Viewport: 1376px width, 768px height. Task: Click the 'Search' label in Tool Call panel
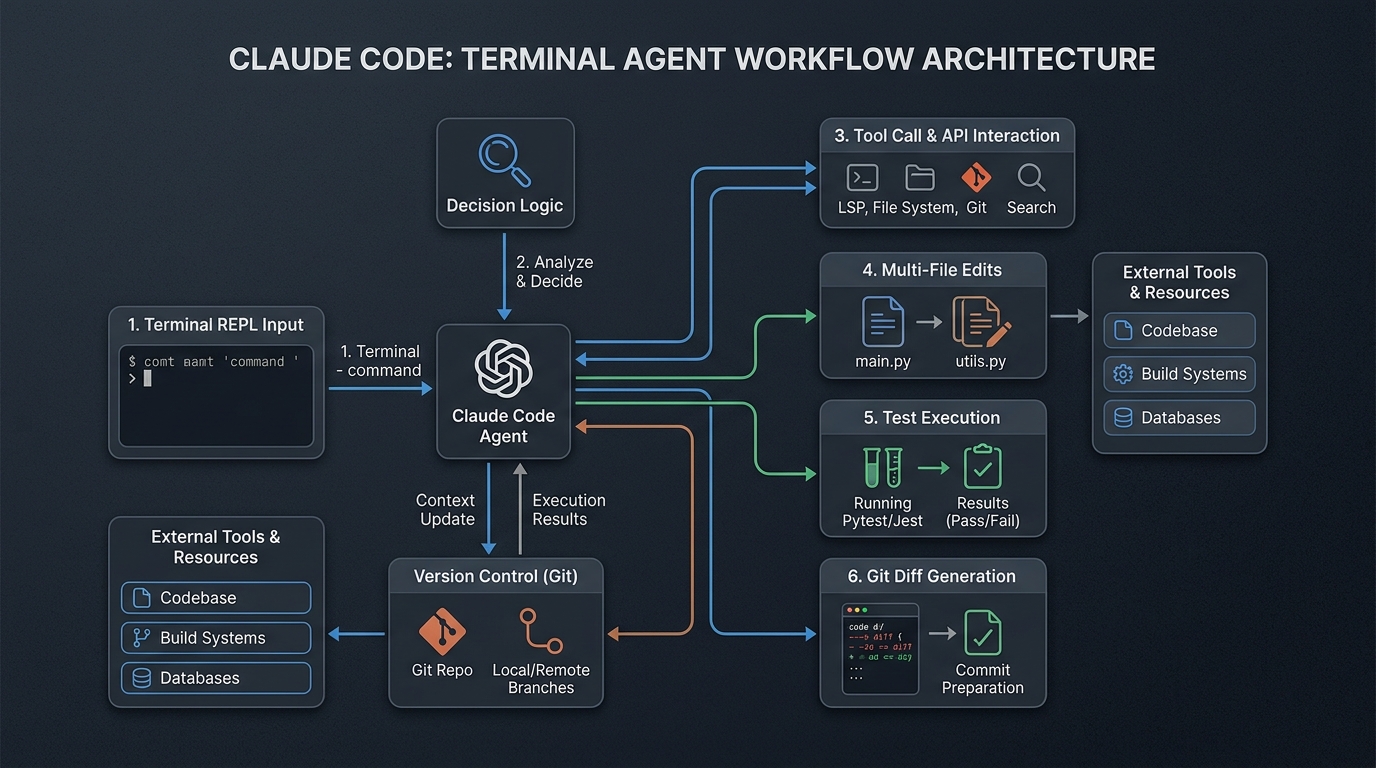1031,208
